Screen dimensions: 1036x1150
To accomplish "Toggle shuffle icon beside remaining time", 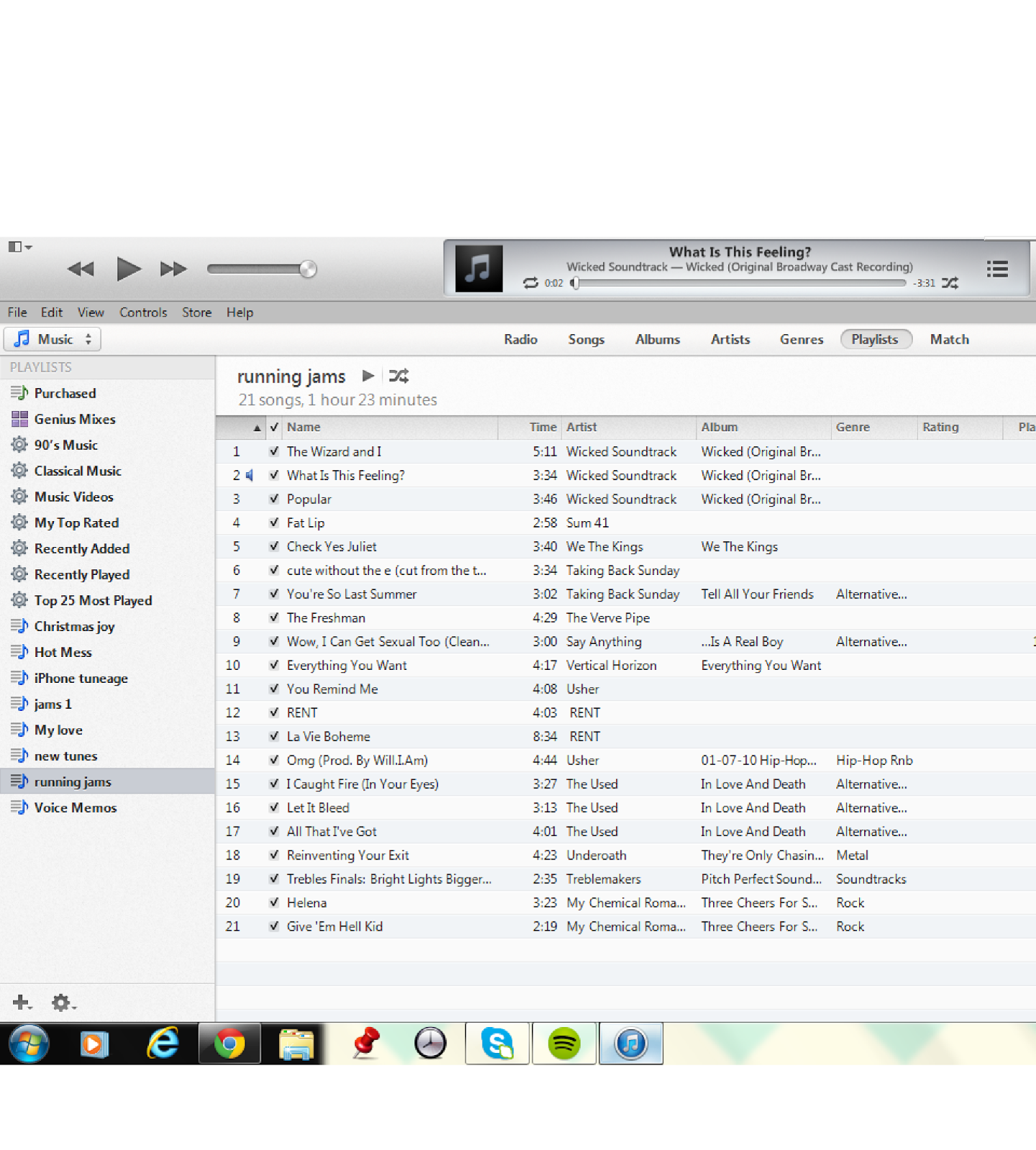I will 950,283.
